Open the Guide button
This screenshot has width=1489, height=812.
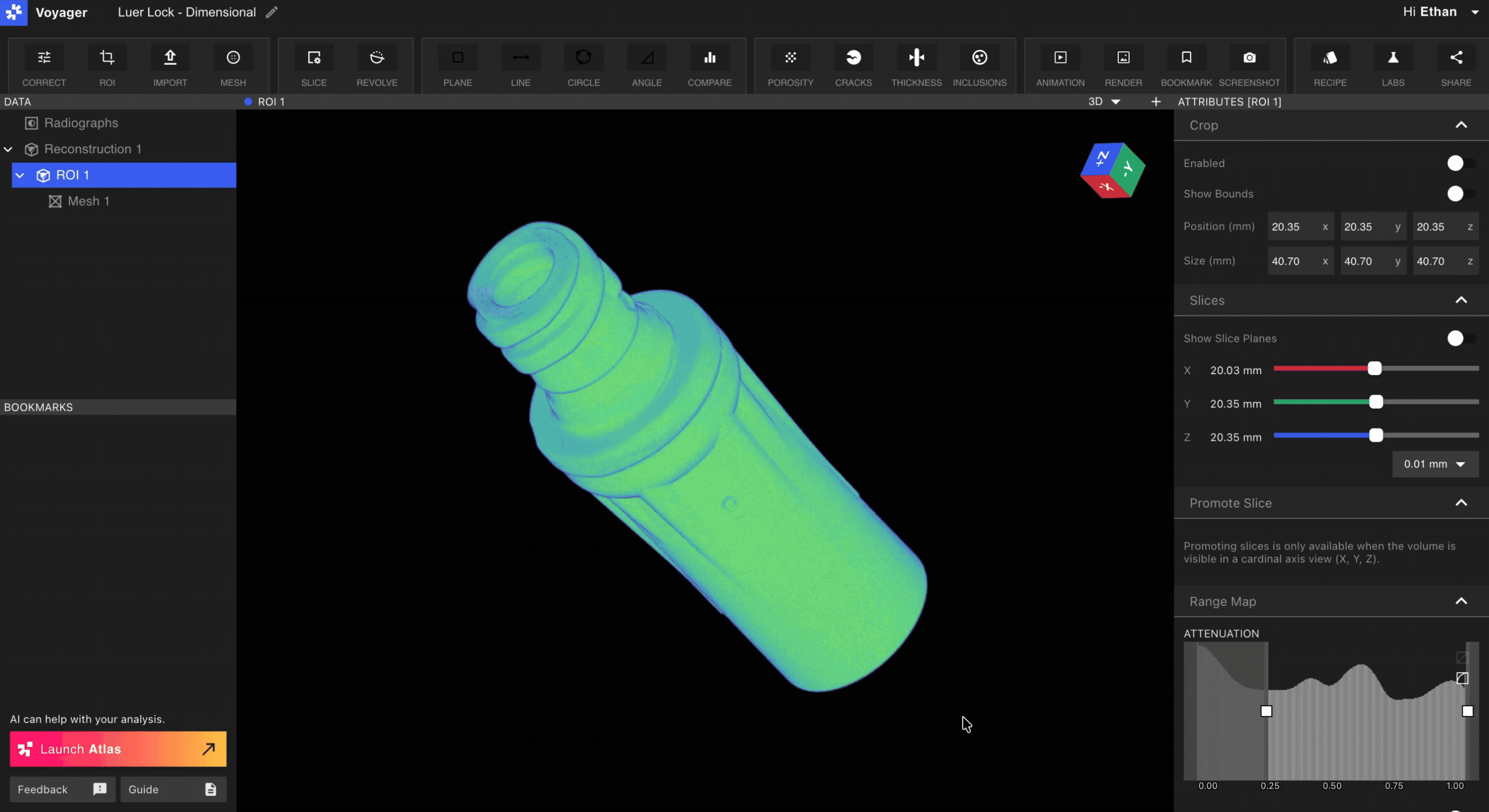[173, 789]
